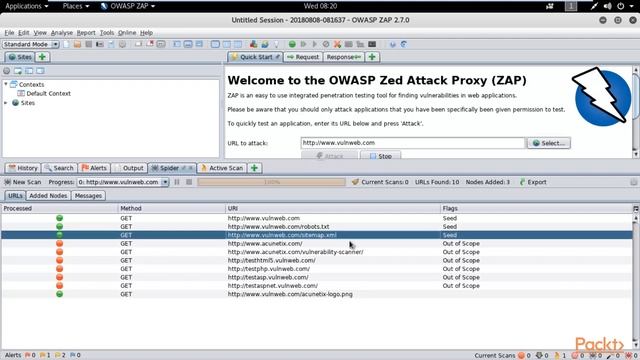Click the Manage Add-ons colored blocks icon

253,44
